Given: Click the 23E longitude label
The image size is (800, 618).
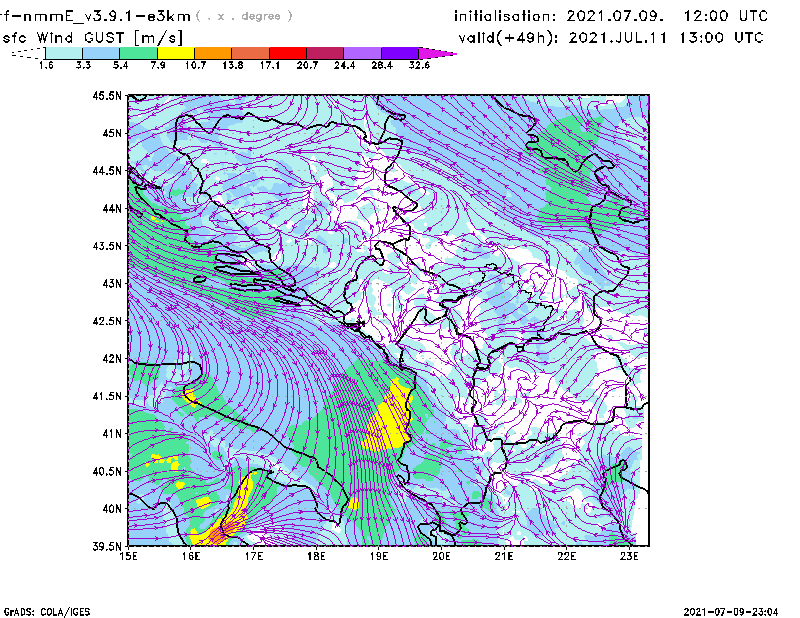Looking at the screenshot, I should (629, 556).
